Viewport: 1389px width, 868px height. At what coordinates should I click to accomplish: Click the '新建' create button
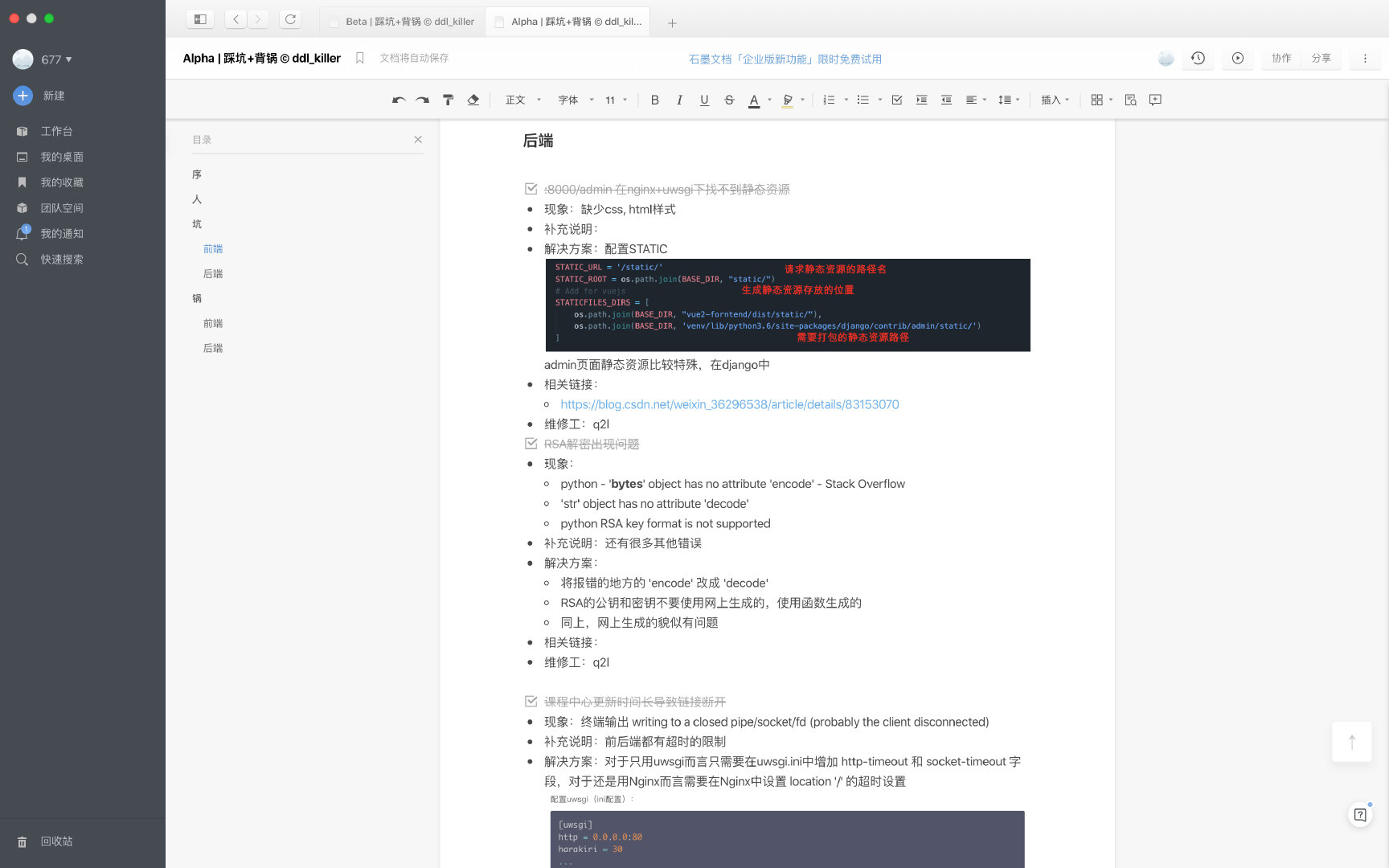[x=39, y=96]
